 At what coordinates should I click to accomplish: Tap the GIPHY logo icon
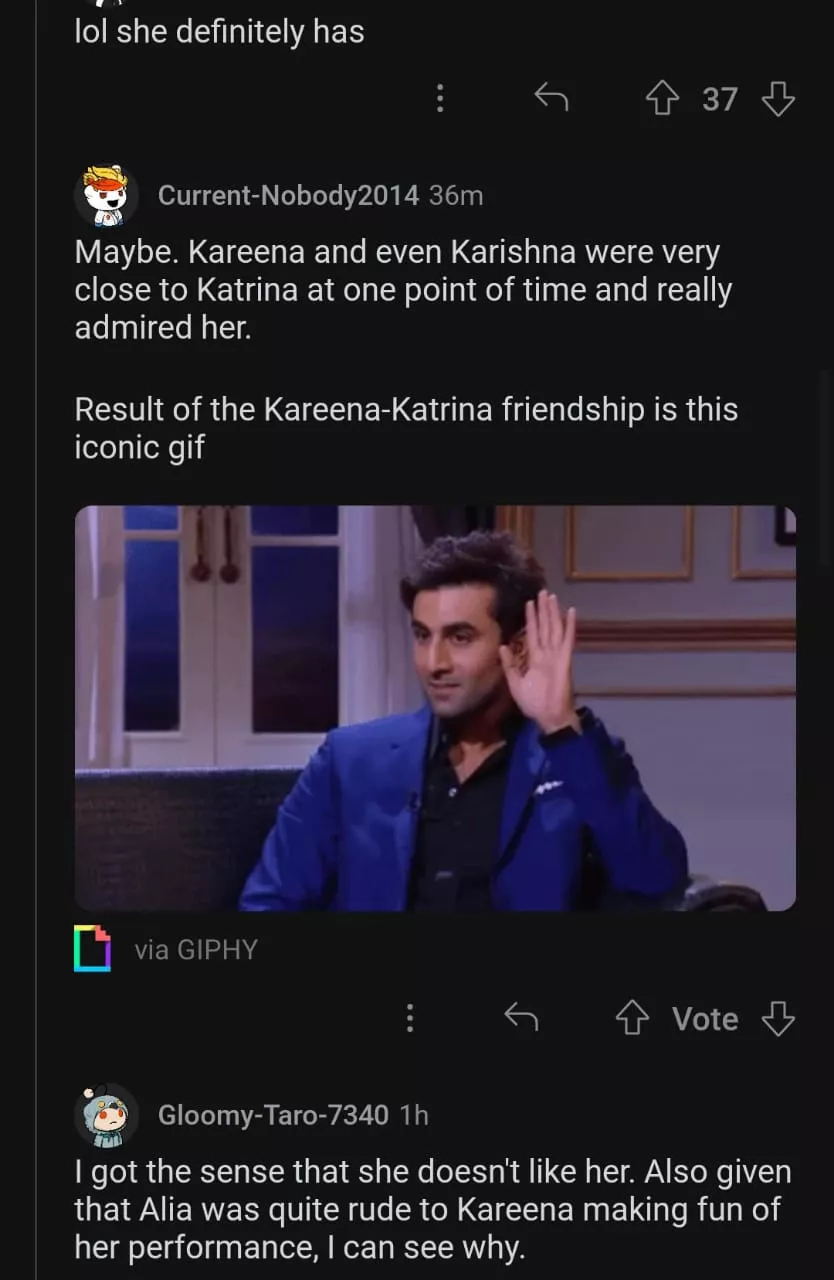pyautogui.click(x=92, y=948)
